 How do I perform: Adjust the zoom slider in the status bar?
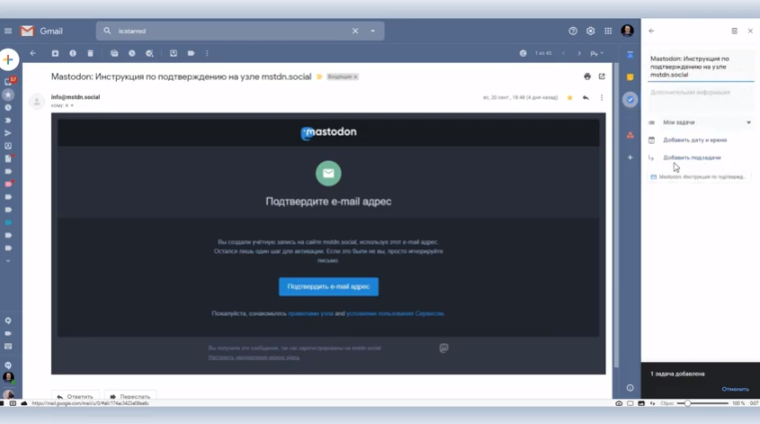(x=687, y=403)
